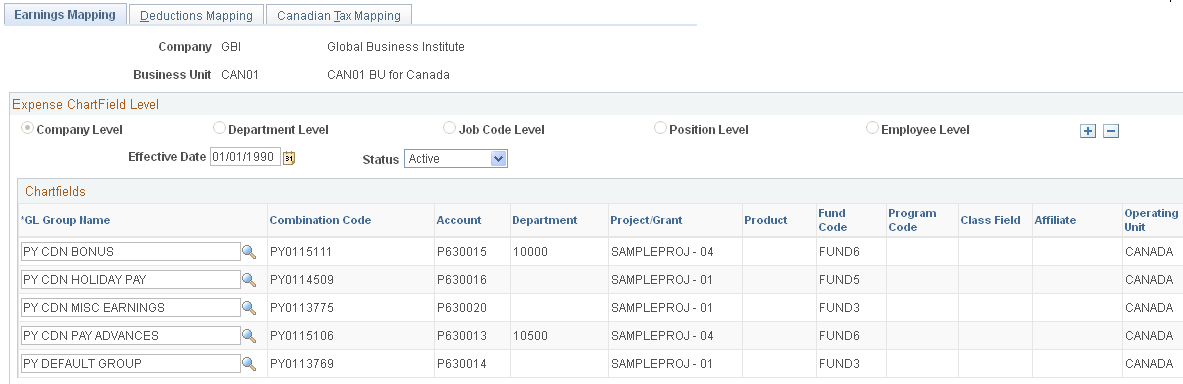The width and height of the screenshot is (1183, 384).
Task: Add a new row with plus icon
Action: [1088, 131]
